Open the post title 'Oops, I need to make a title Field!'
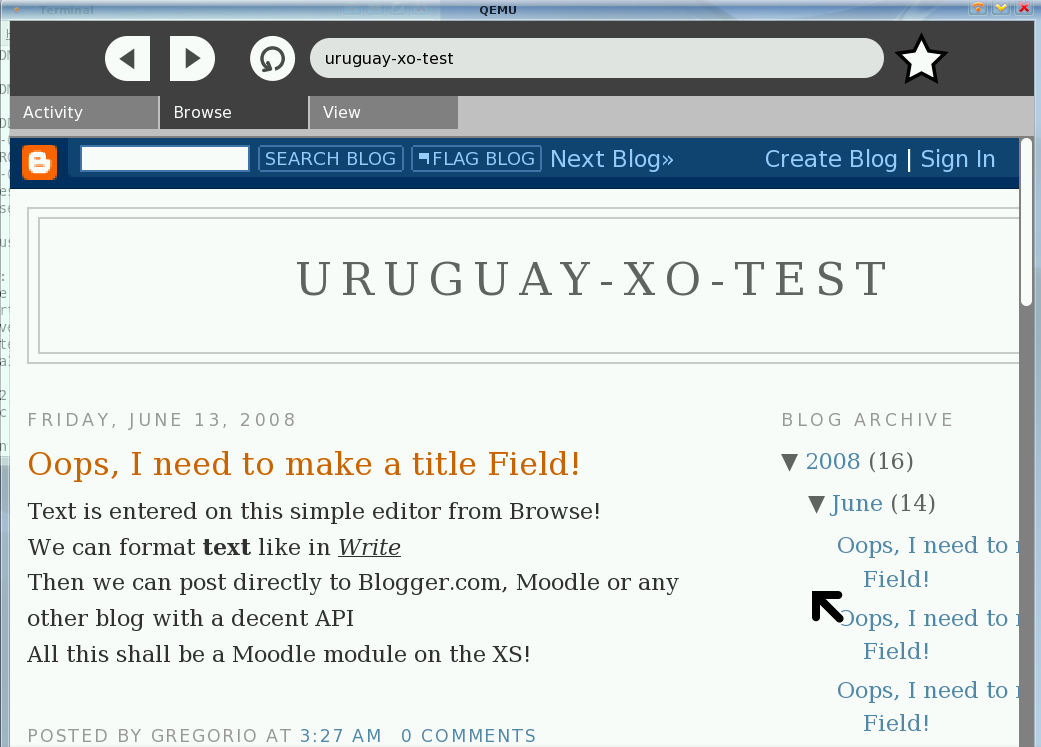 point(304,464)
